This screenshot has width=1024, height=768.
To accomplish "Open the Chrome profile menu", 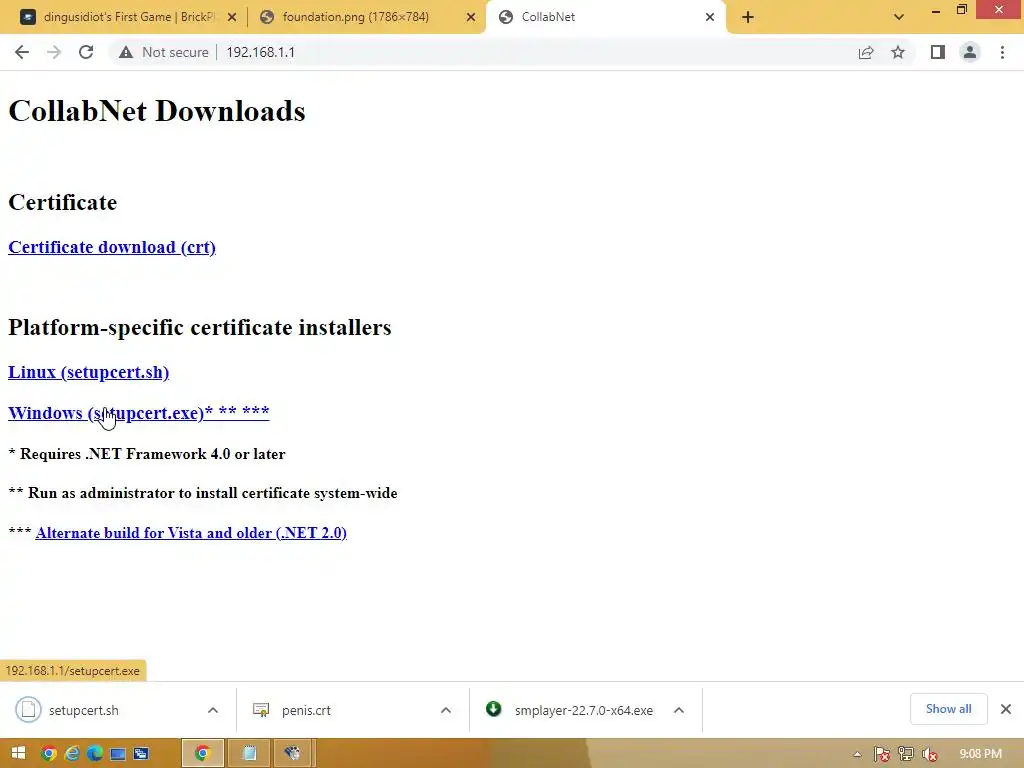I will [x=970, y=52].
